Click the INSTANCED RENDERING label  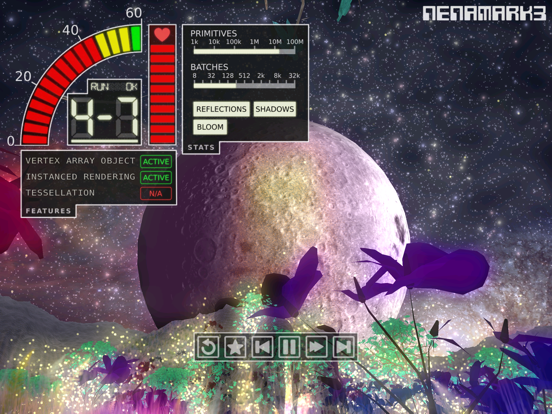pos(80,177)
